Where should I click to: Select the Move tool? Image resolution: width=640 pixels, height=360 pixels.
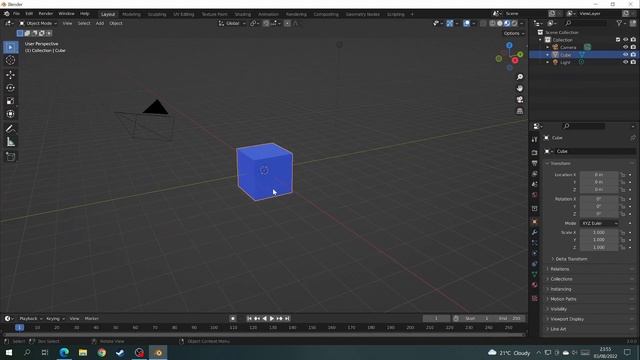click(x=11, y=75)
